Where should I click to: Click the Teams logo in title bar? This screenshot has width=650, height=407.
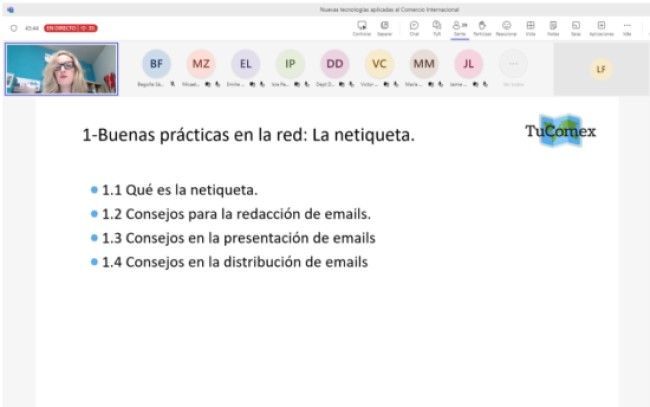pos(10,9)
